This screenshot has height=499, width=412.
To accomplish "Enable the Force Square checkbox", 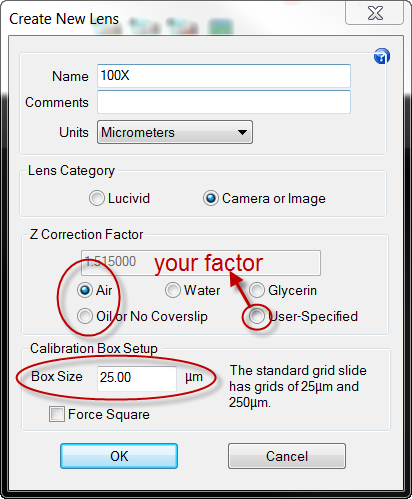I will pyautogui.click(x=57, y=414).
